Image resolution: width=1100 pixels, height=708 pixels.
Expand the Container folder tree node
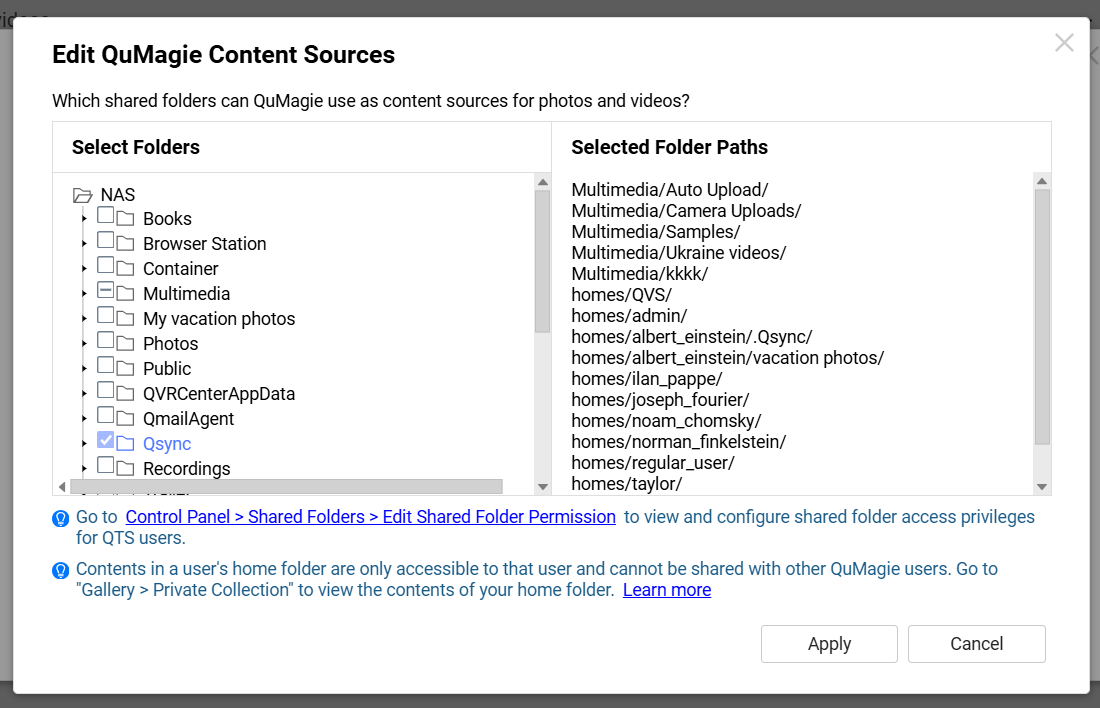tap(85, 269)
